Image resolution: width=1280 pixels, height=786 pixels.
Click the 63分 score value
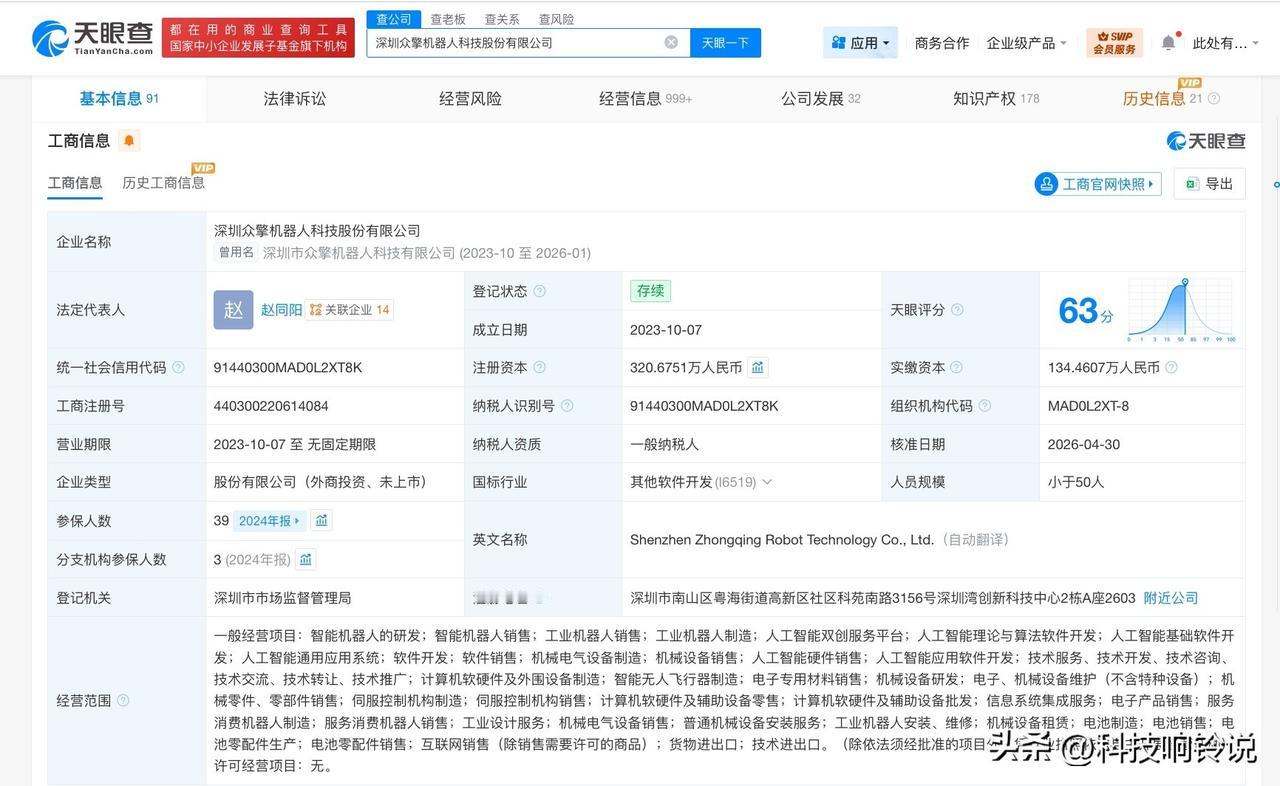tap(1085, 311)
